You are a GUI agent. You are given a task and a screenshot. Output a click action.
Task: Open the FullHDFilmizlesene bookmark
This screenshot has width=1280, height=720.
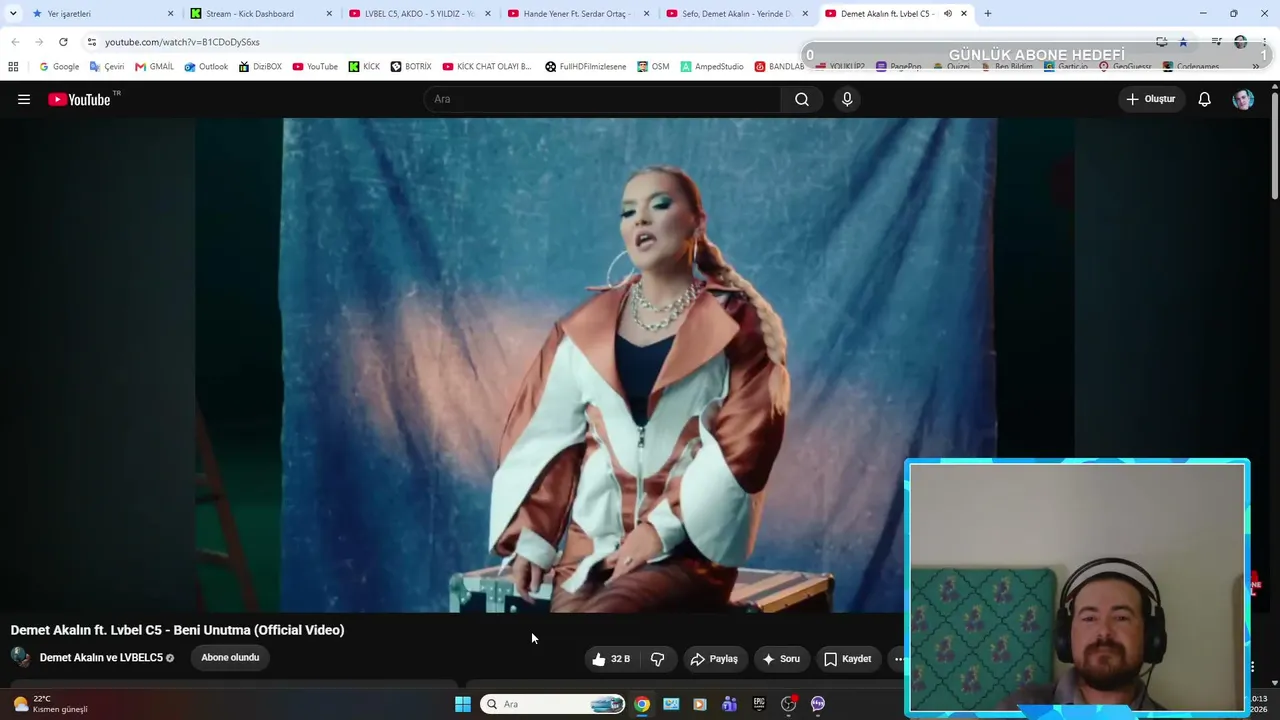tap(585, 67)
